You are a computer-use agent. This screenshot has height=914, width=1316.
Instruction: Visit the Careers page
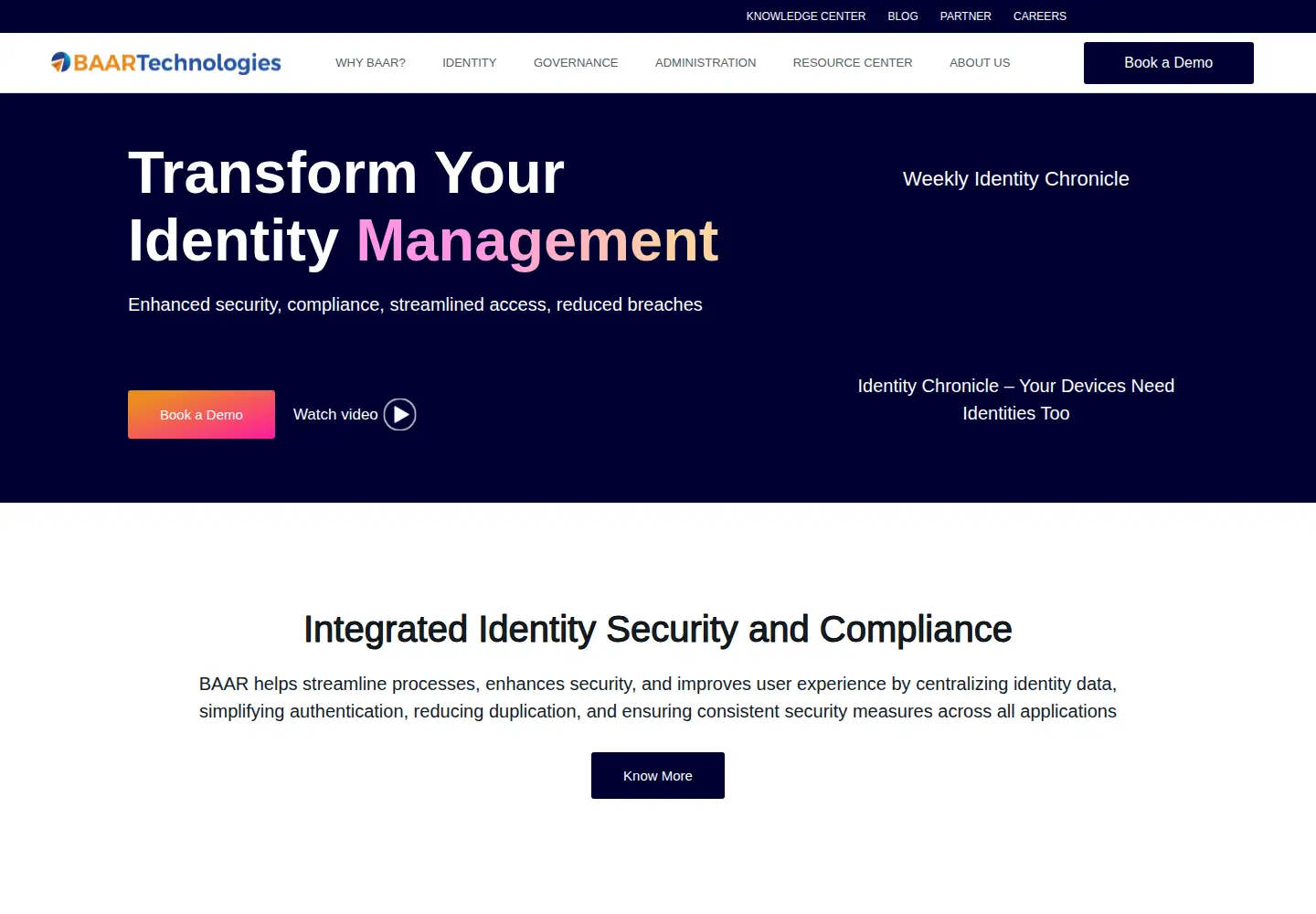1040,16
